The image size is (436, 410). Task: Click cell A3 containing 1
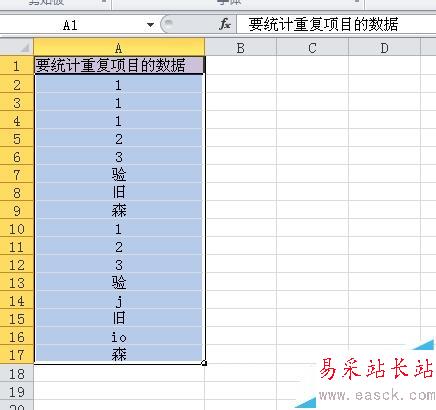[119, 102]
